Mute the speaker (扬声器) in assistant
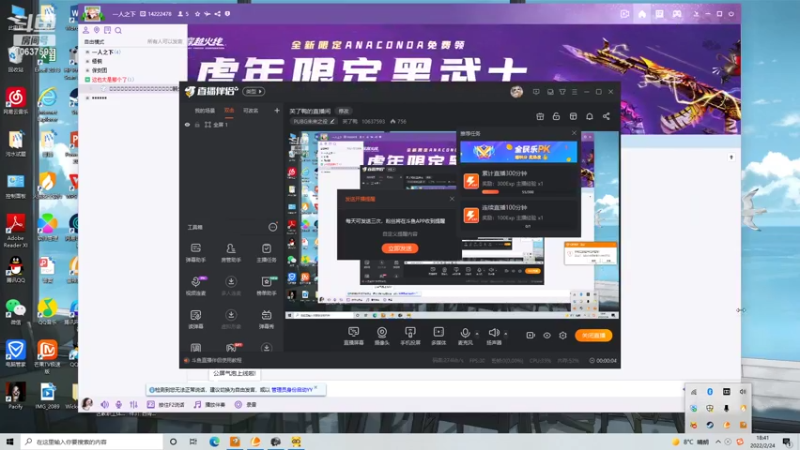This screenshot has height=450, width=800. click(493, 336)
